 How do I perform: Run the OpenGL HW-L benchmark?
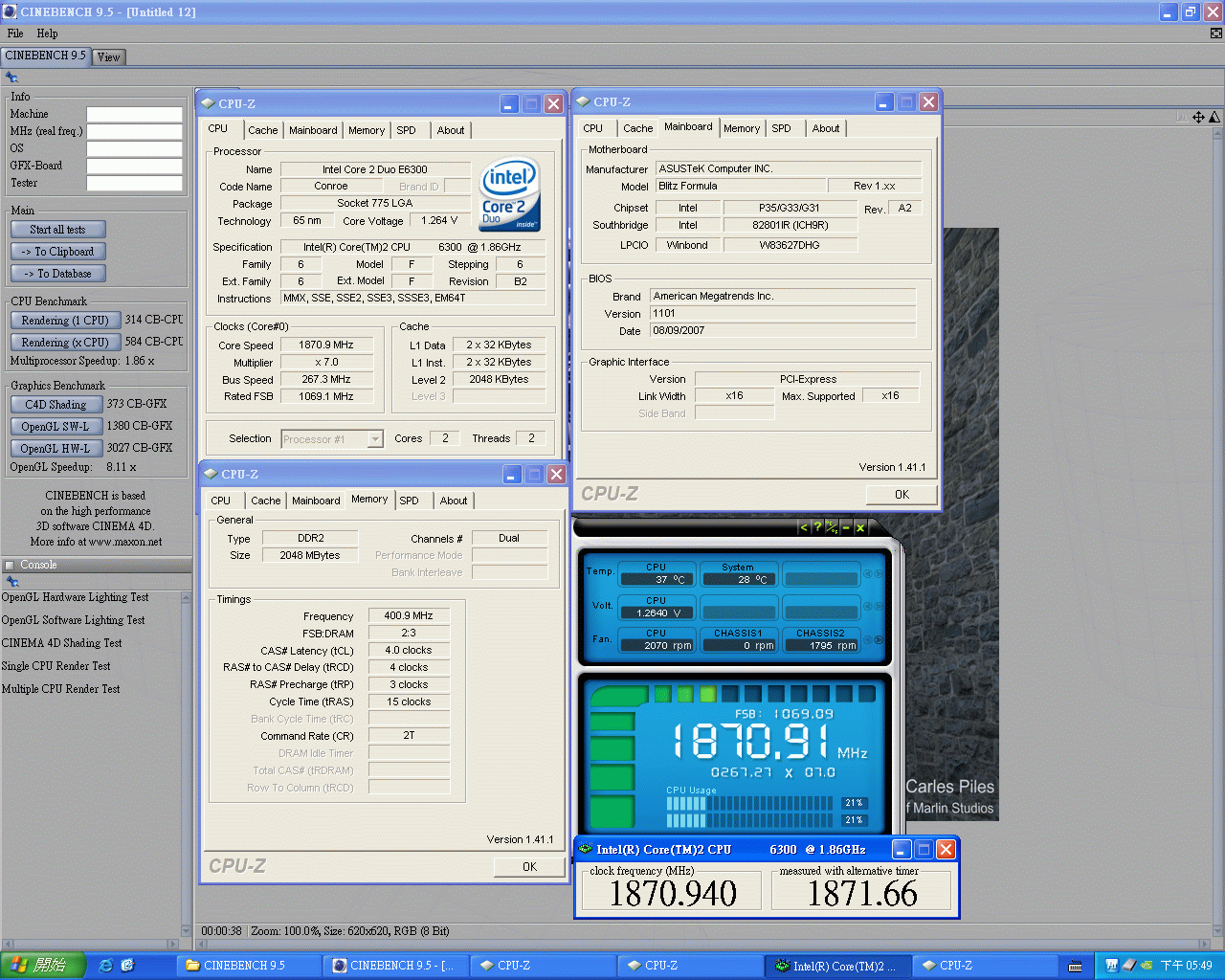coord(56,449)
